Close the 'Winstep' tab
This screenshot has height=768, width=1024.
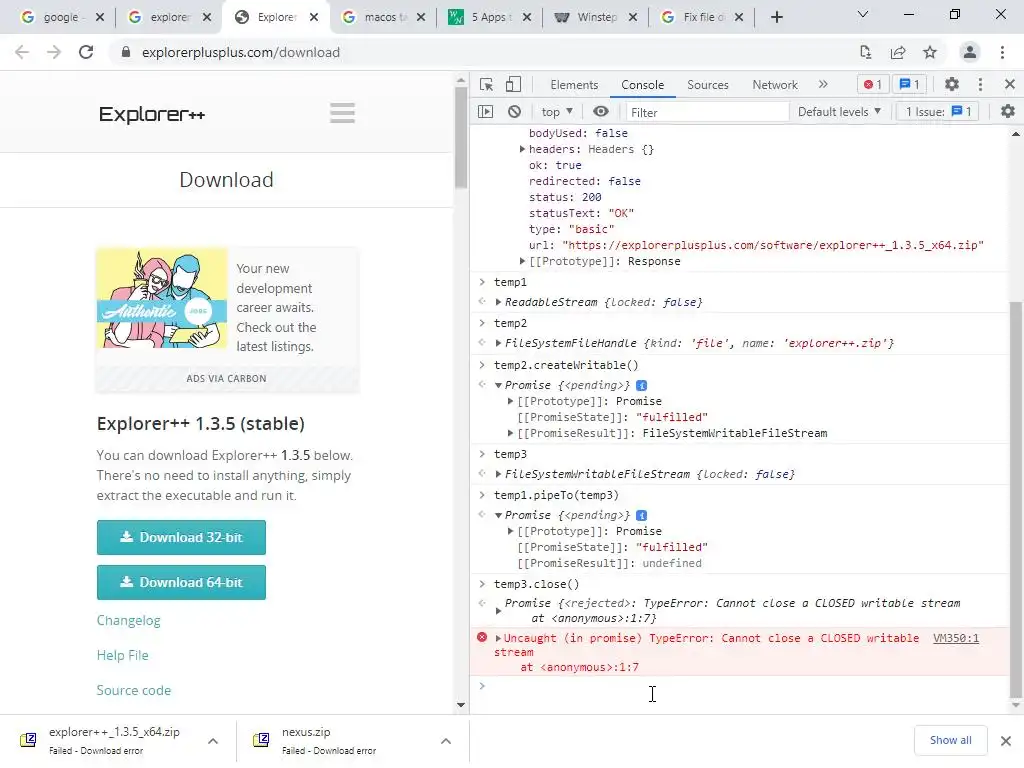pyautogui.click(x=633, y=17)
